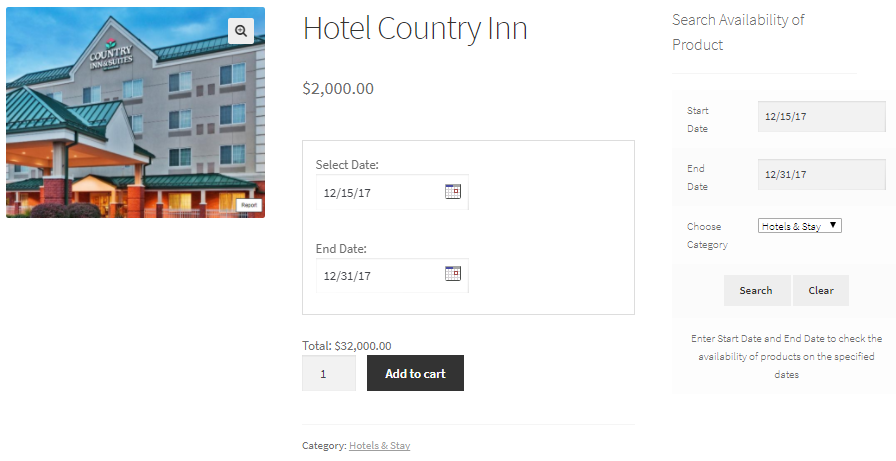Clear the availability search form
896x461 pixels.
click(821, 291)
